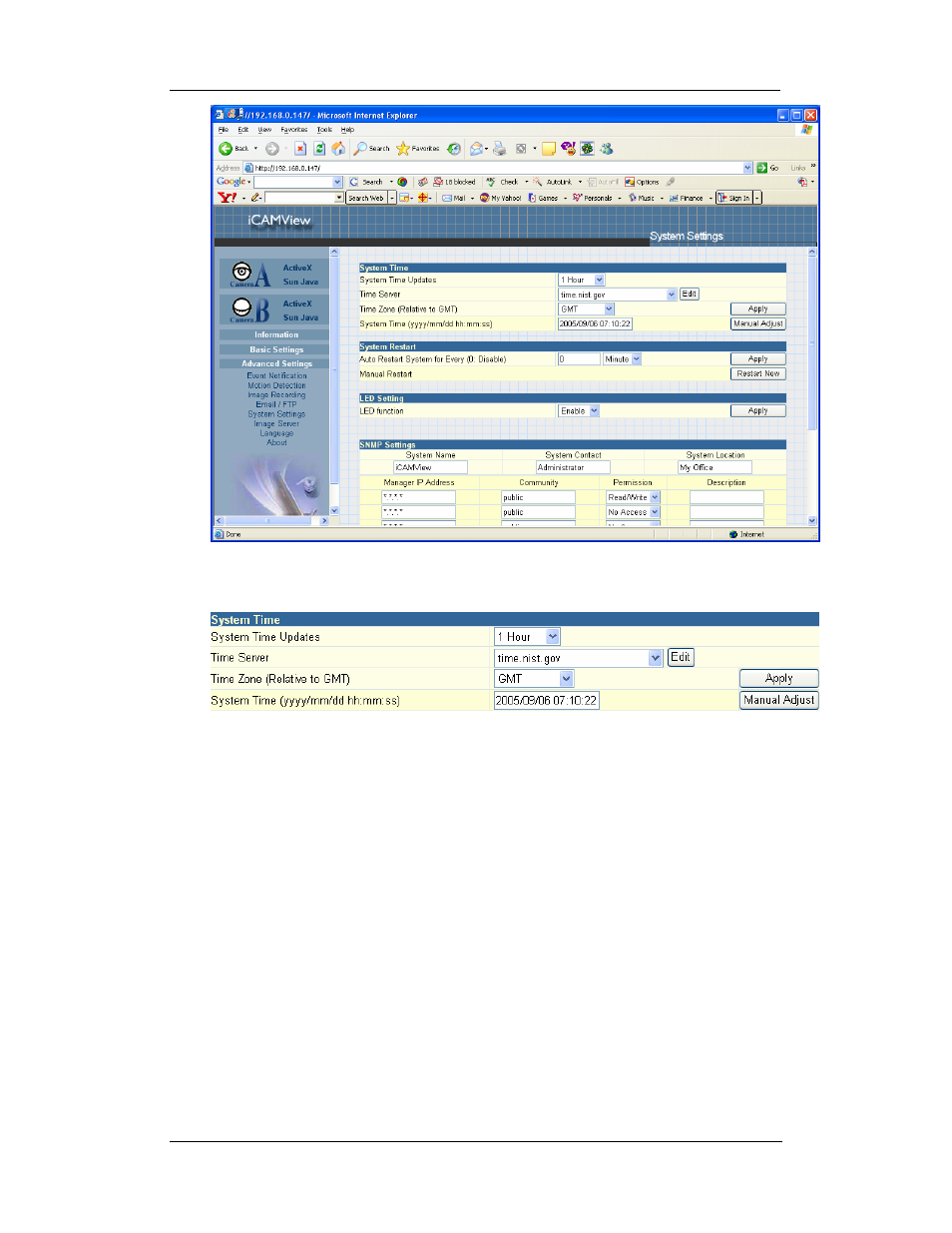The width and height of the screenshot is (952, 1233).
Task: Click the auto restart interval input field
Action: click(x=579, y=359)
